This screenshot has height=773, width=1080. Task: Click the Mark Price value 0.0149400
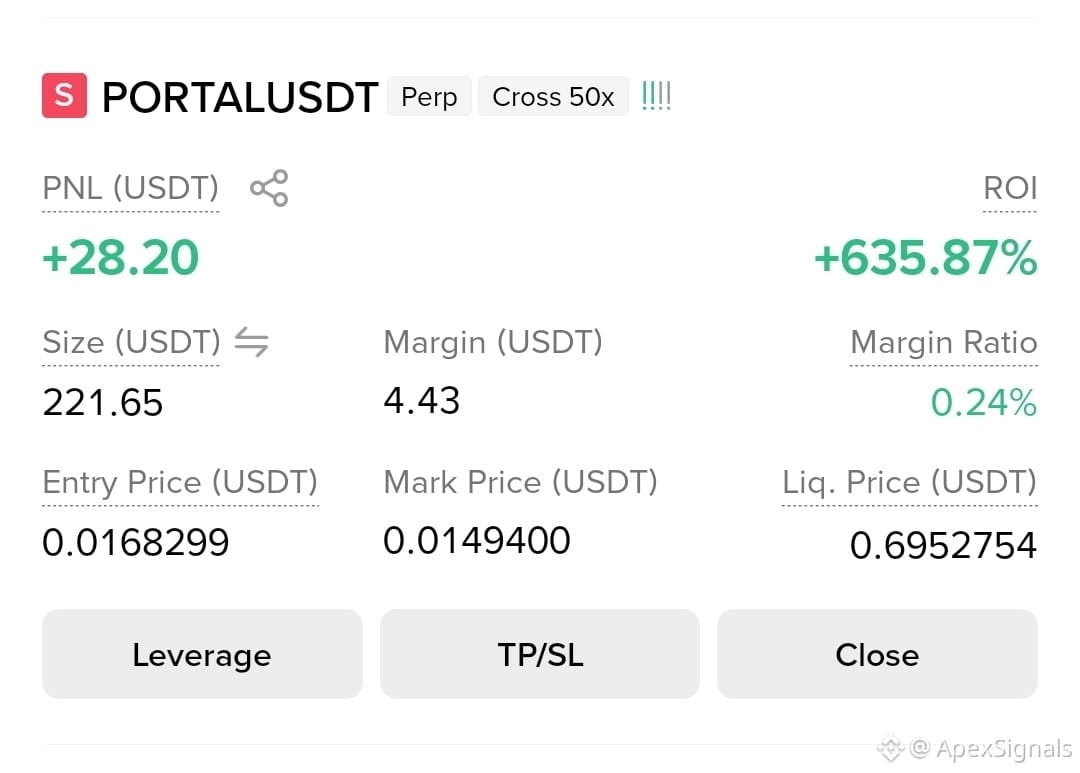pos(477,540)
